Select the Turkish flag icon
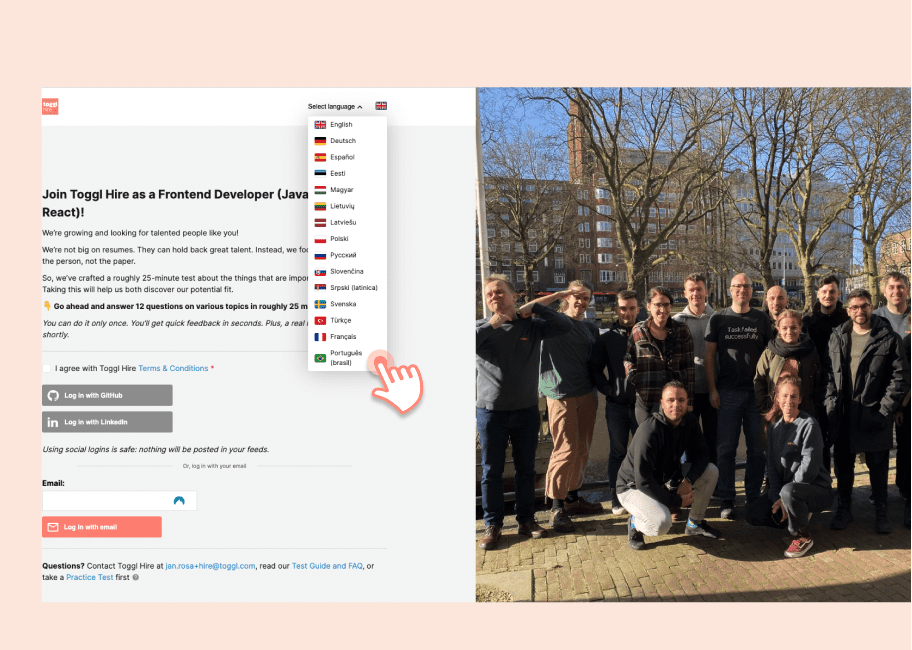 click(320, 320)
